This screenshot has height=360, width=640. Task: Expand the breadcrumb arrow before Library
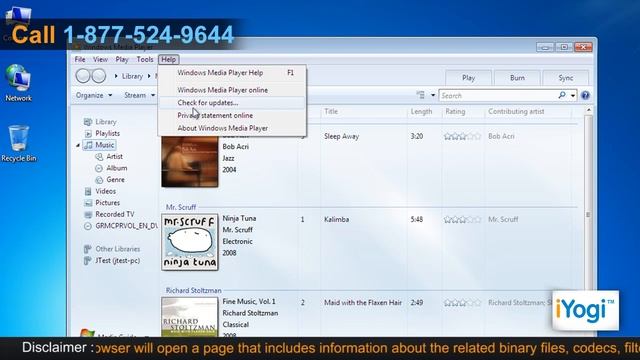(x=116, y=76)
